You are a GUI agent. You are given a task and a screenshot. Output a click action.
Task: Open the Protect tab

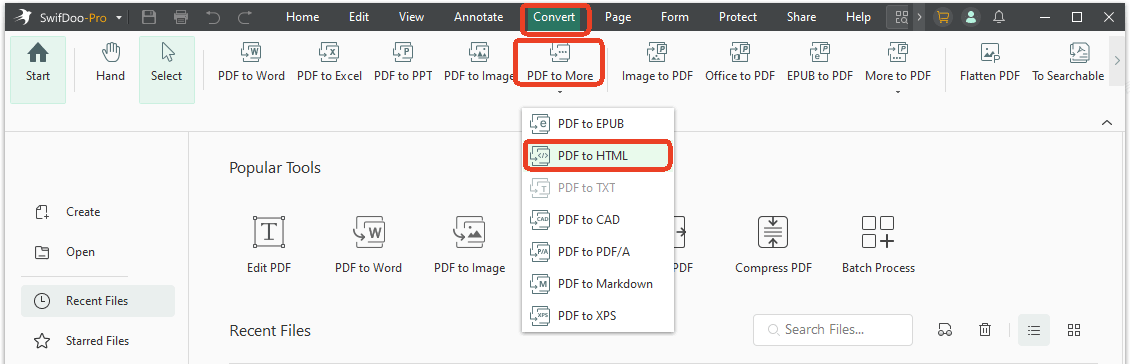point(738,17)
